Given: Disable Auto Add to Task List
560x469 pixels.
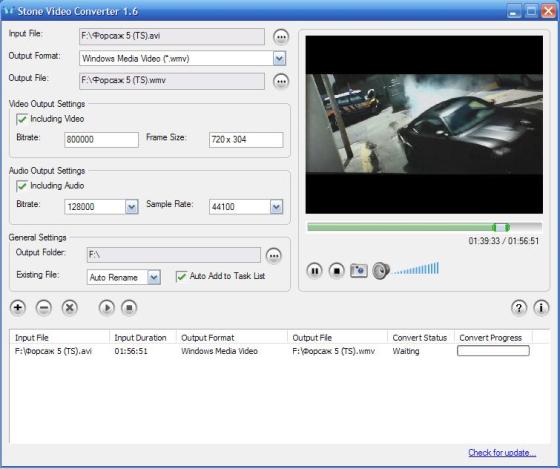Looking at the screenshot, I should pos(181,276).
